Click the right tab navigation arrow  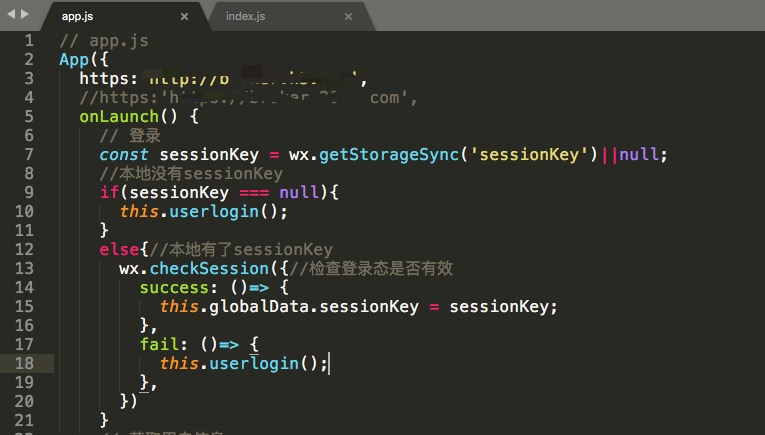point(24,14)
